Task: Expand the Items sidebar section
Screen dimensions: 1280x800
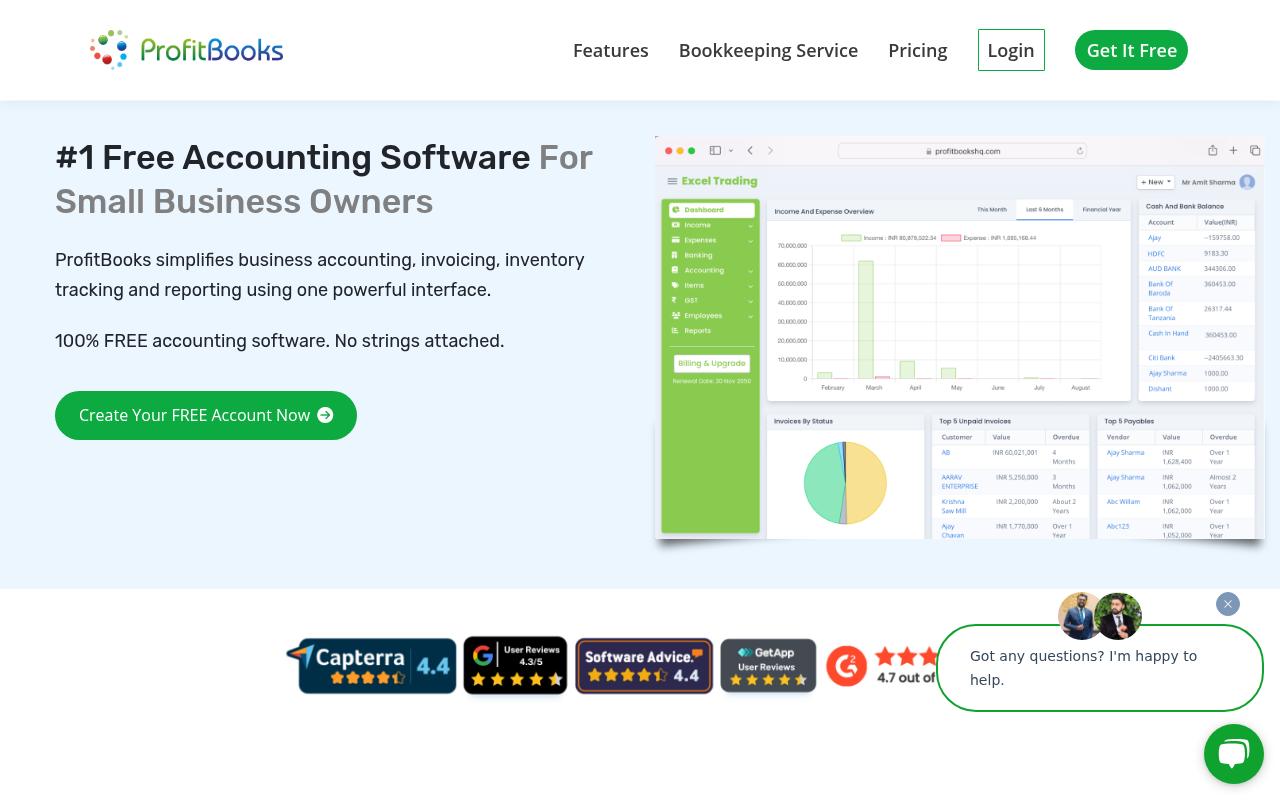Action: click(711, 285)
